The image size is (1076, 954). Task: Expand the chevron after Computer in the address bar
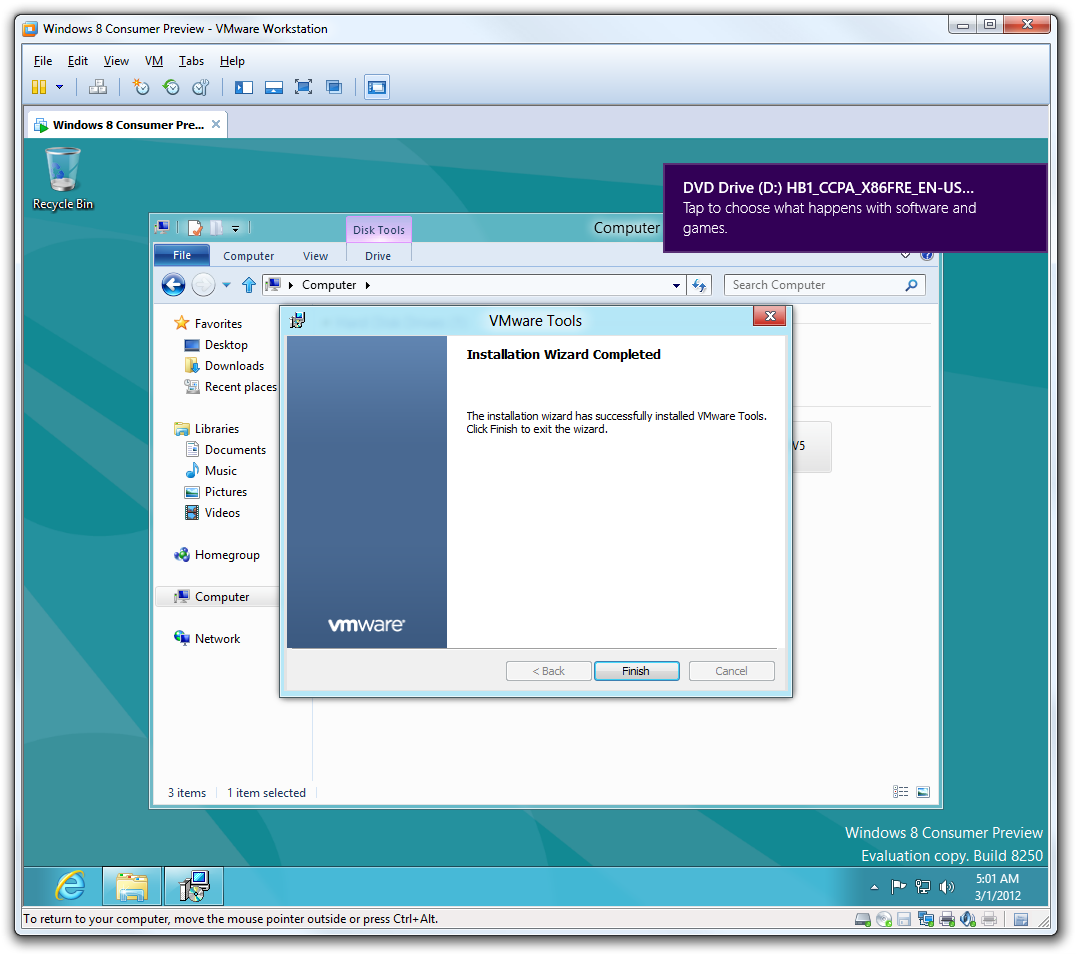[x=368, y=286]
